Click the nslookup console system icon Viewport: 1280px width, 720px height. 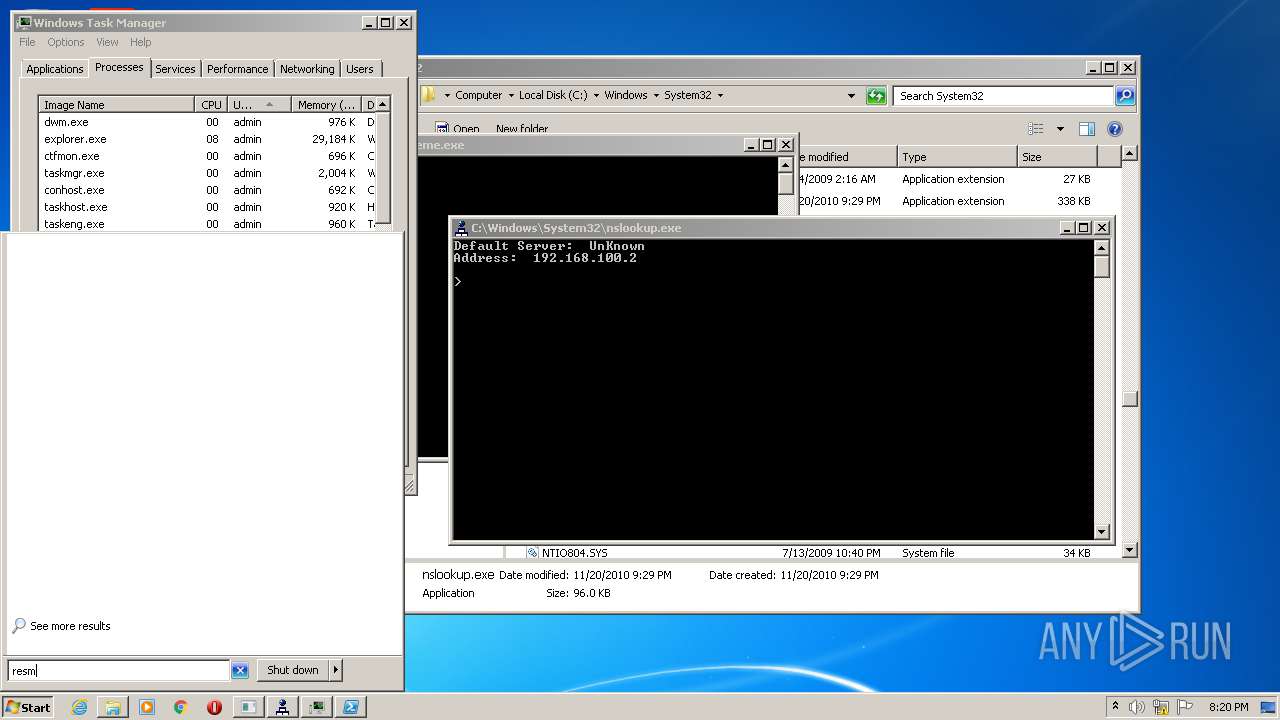461,228
